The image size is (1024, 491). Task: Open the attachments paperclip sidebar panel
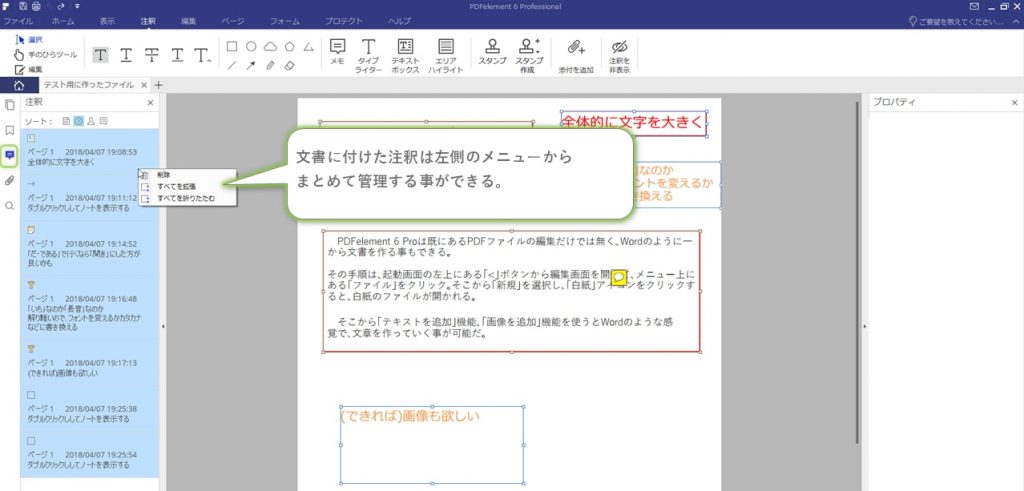(x=9, y=181)
